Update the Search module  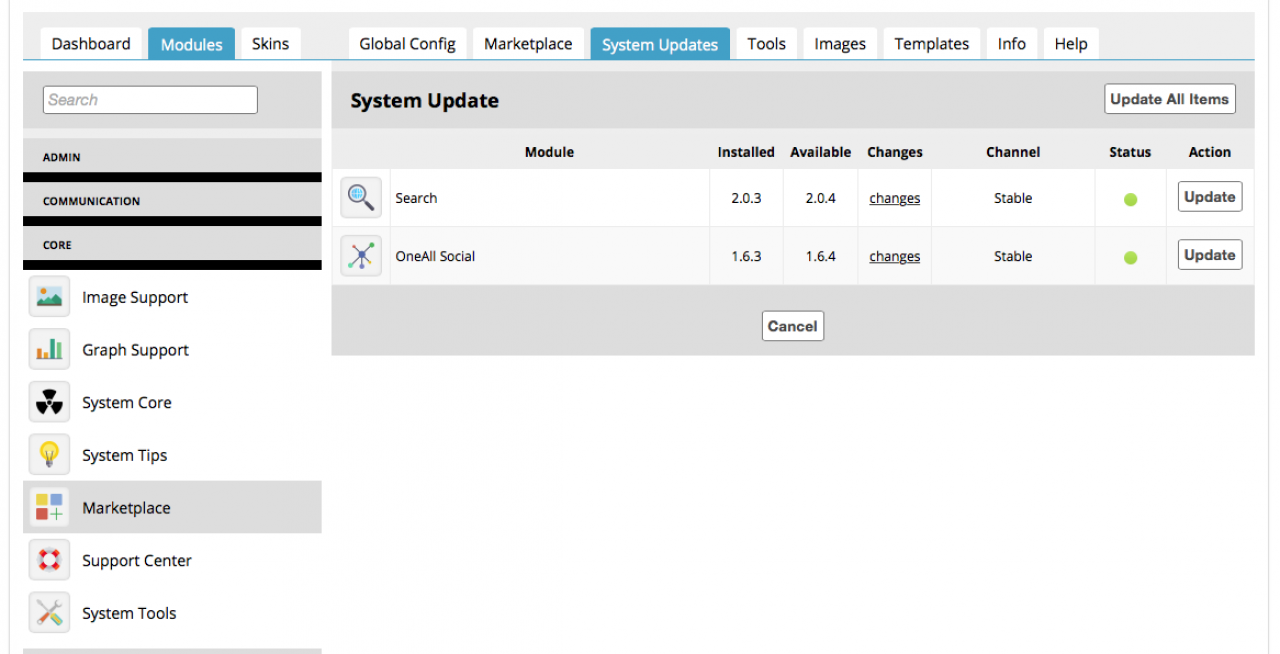coord(1210,197)
